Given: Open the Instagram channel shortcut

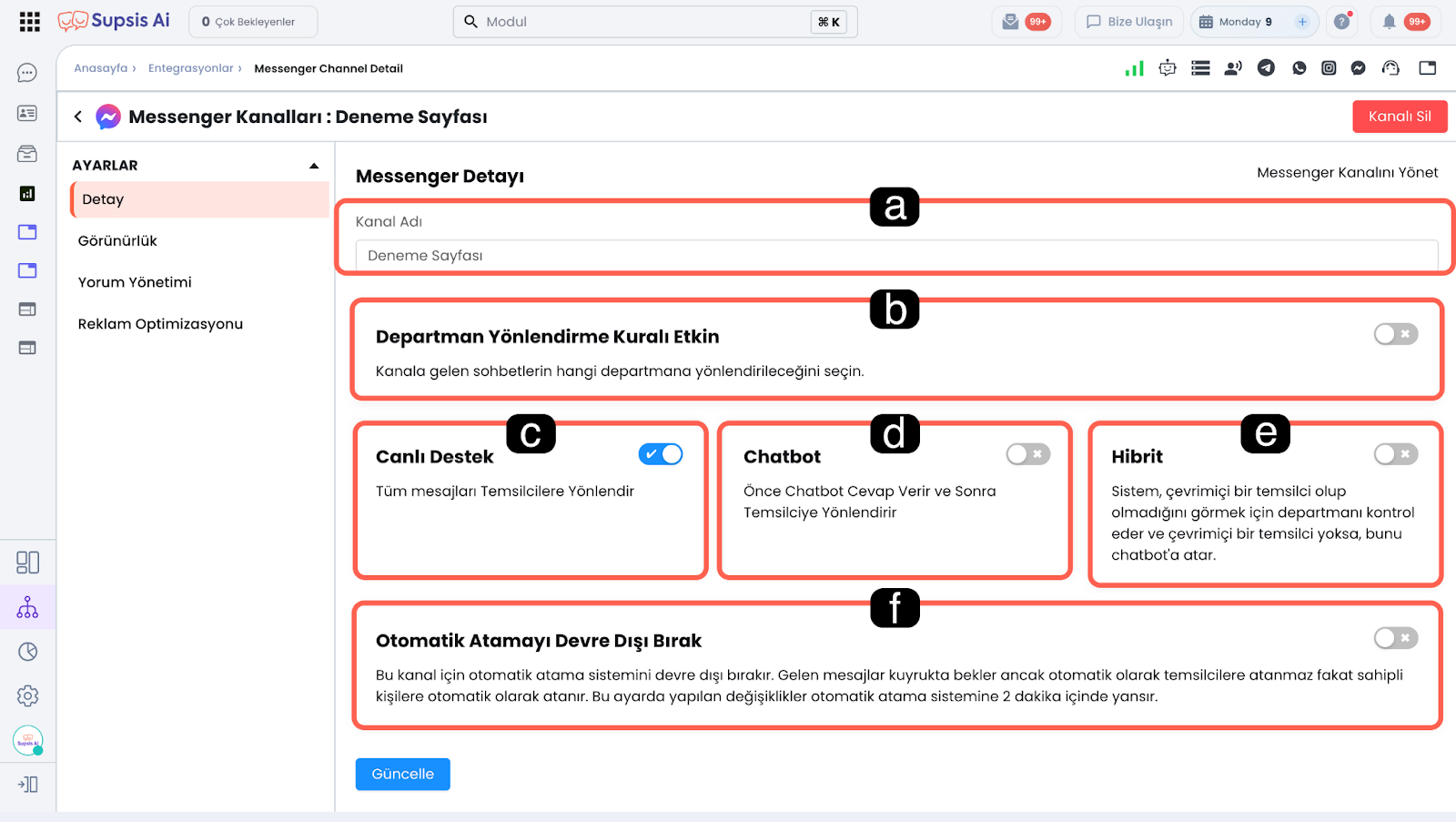Looking at the screenshot, I should tap(1329, 68).
